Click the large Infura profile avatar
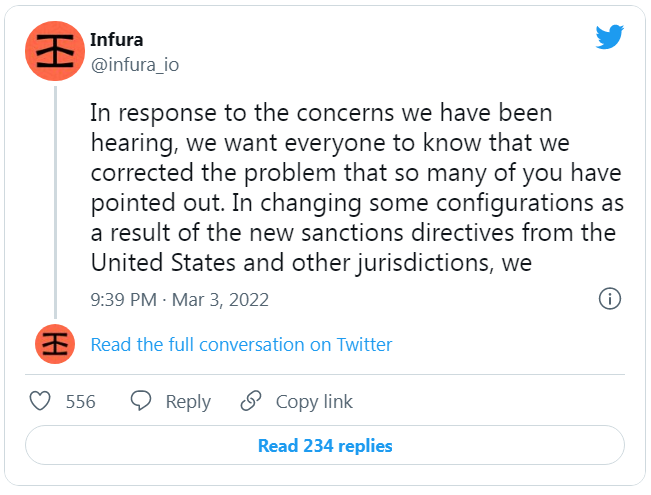Image resolution: width=651 pixels, height=495 pixels. tap(55, 51)
